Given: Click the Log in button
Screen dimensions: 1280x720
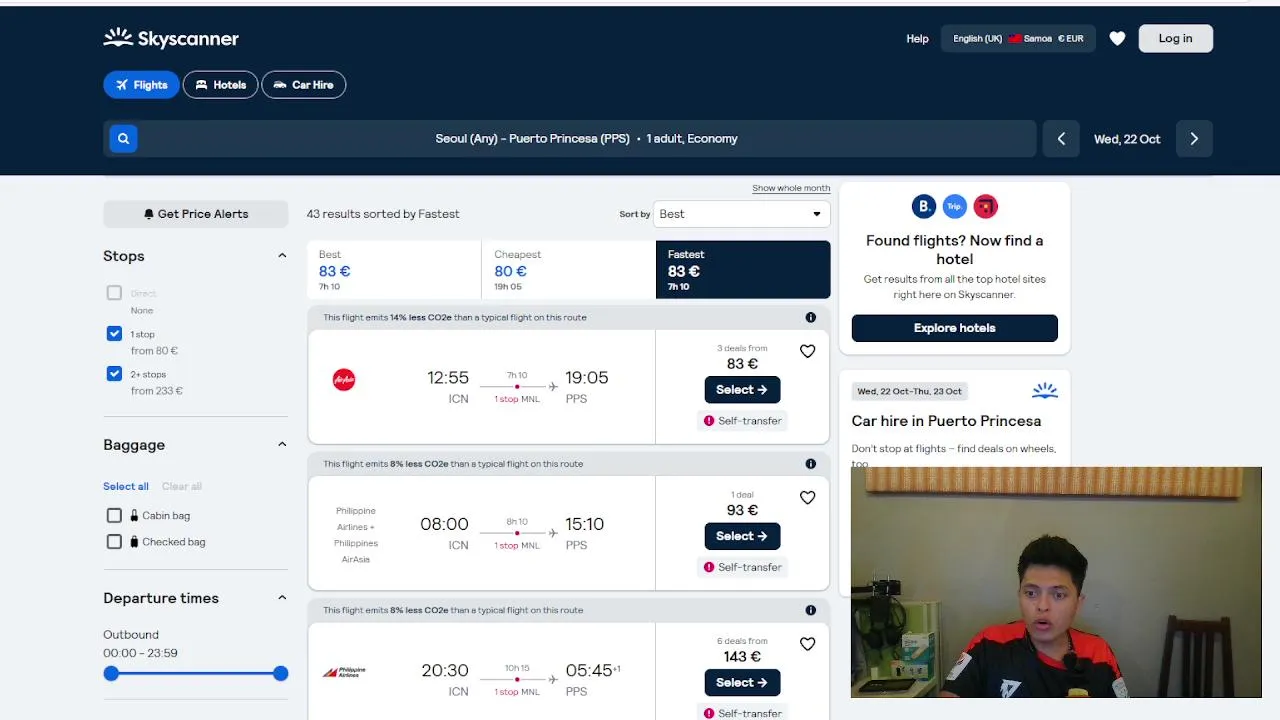Looking at the screenshot, I should (1175, 38).
